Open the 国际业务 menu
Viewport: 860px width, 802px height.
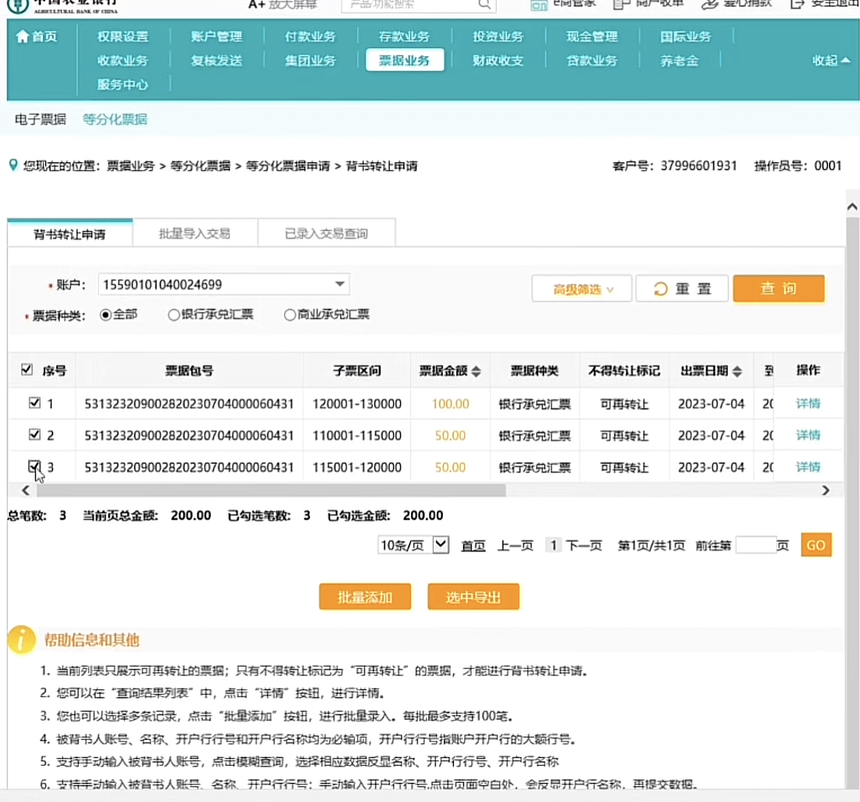[x=686, y=37]
